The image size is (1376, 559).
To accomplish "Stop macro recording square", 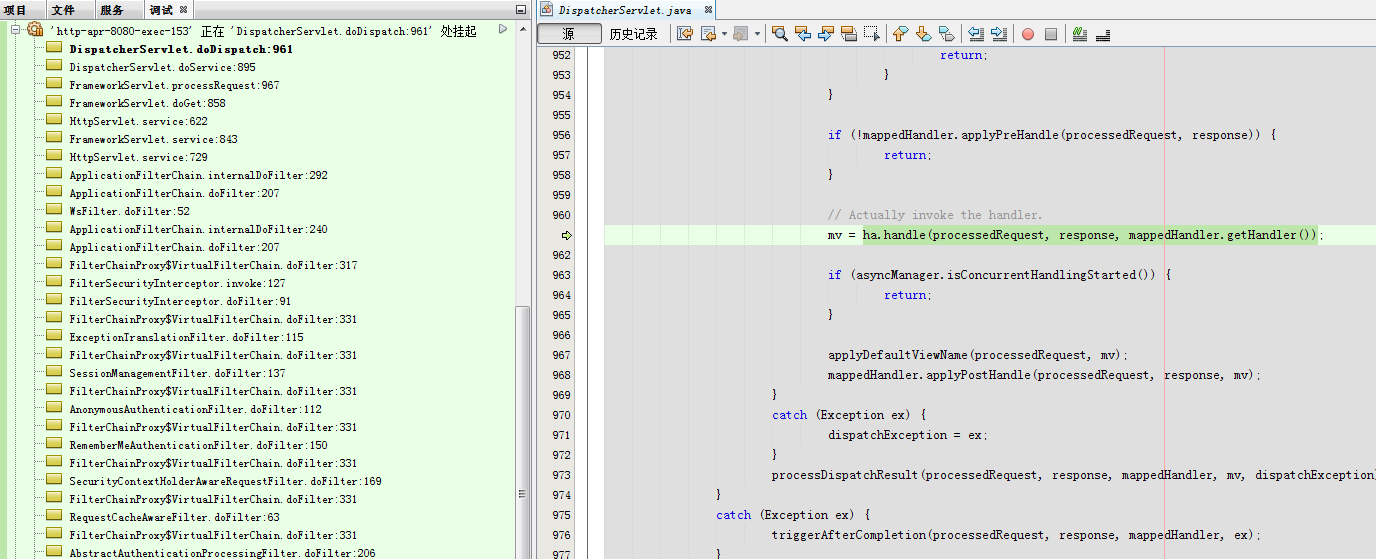I will tap(1051, 34).
